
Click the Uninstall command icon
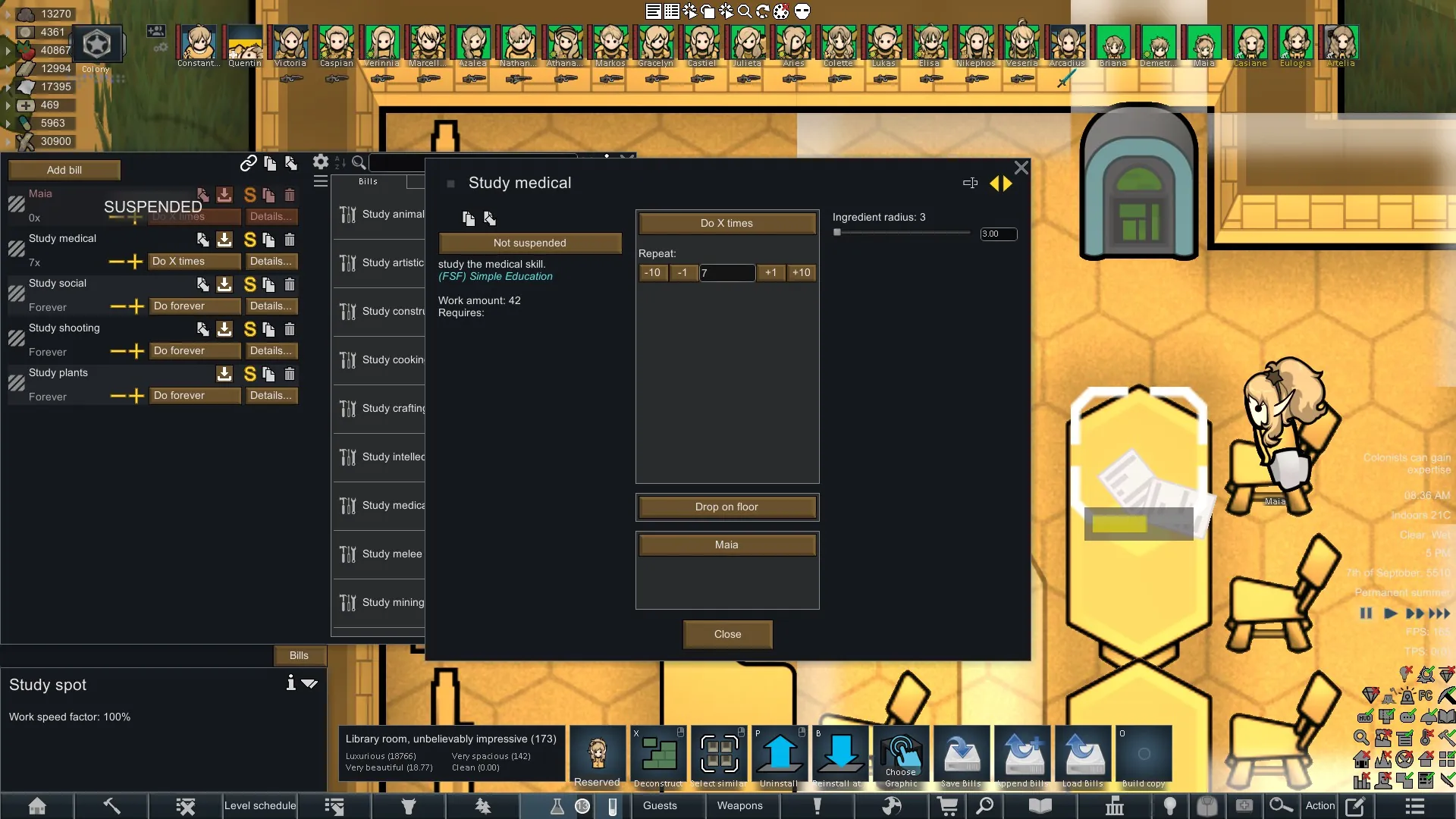pyautogui.click(x=779, y=754)
